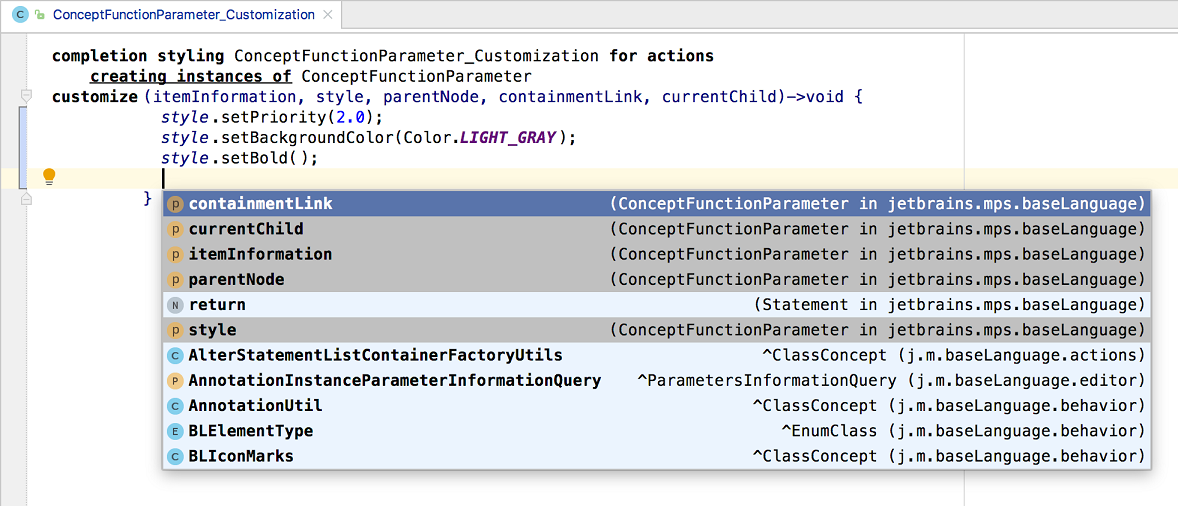Click the class icon beside AlterStatementListContainerFactoryUtils
The width and height of the screenshot is (1178, 506).
pyautogui.click(x=175, y=355)
